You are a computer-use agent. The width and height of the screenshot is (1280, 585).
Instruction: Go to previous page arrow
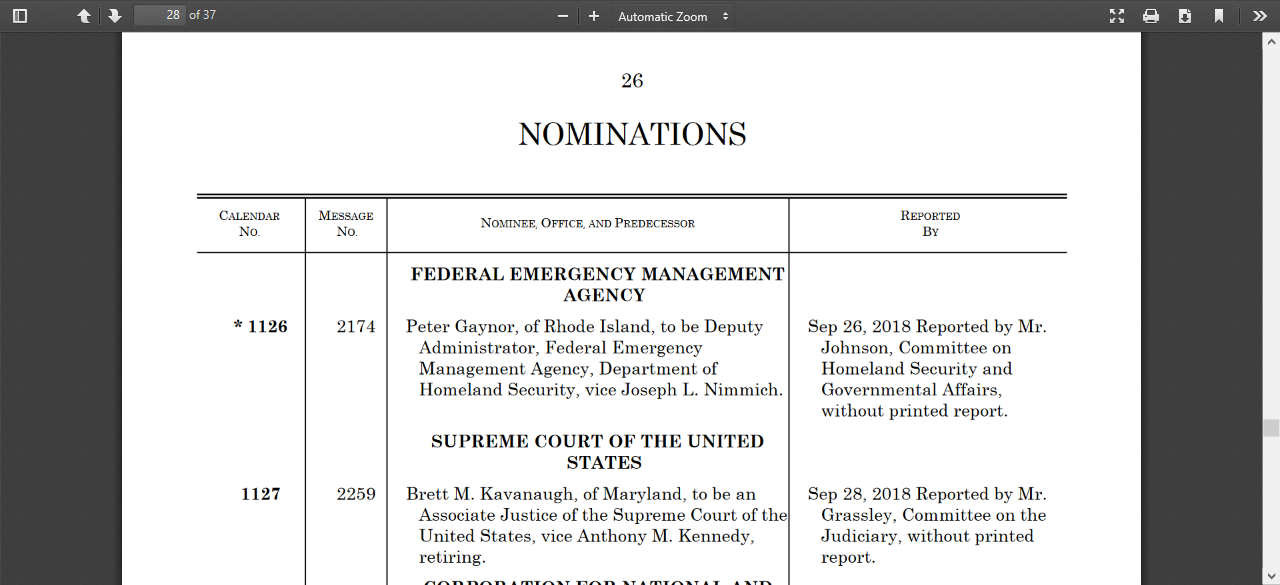[x=84, y=16]
